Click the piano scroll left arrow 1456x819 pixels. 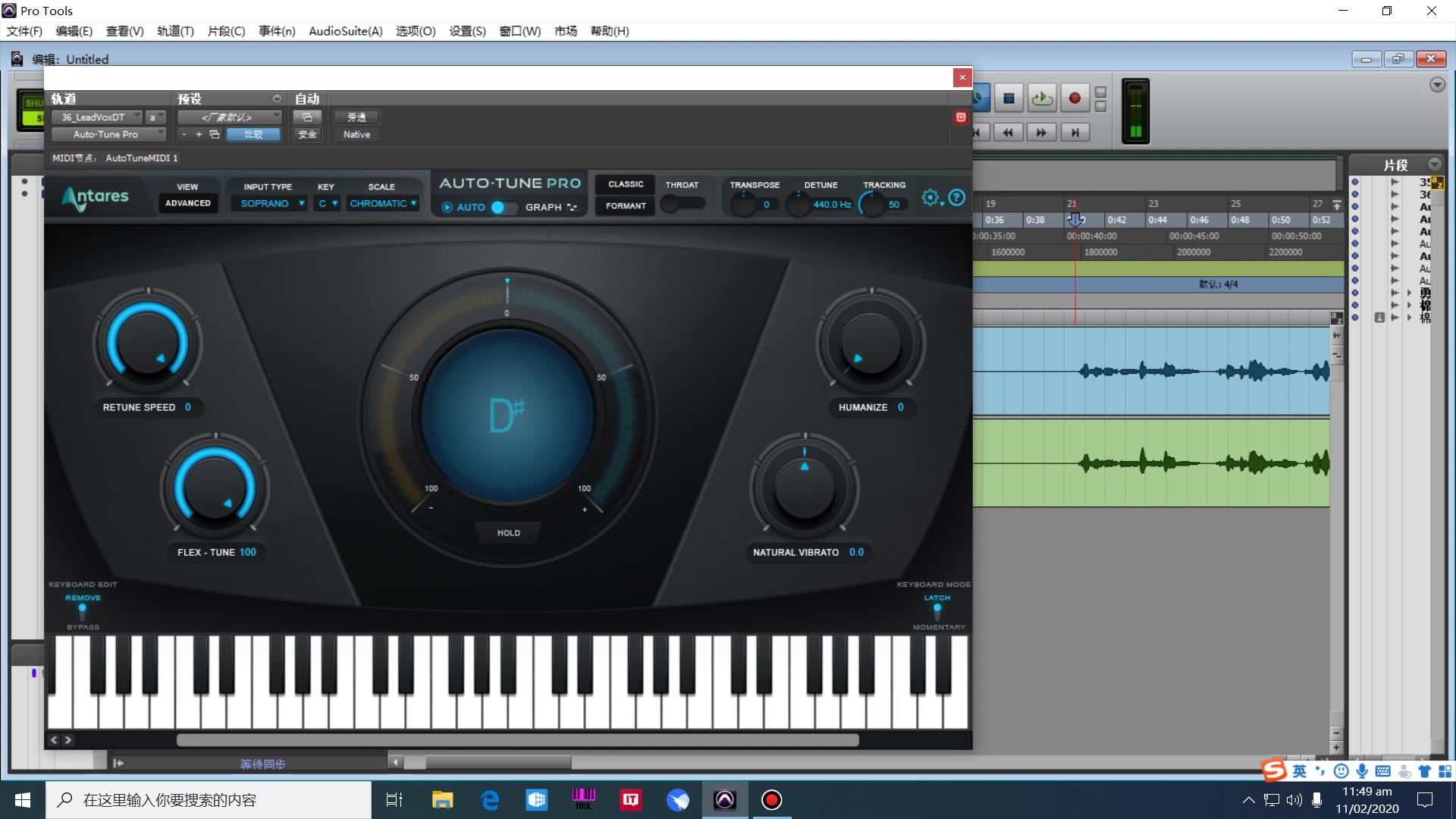tap(54, 739)
